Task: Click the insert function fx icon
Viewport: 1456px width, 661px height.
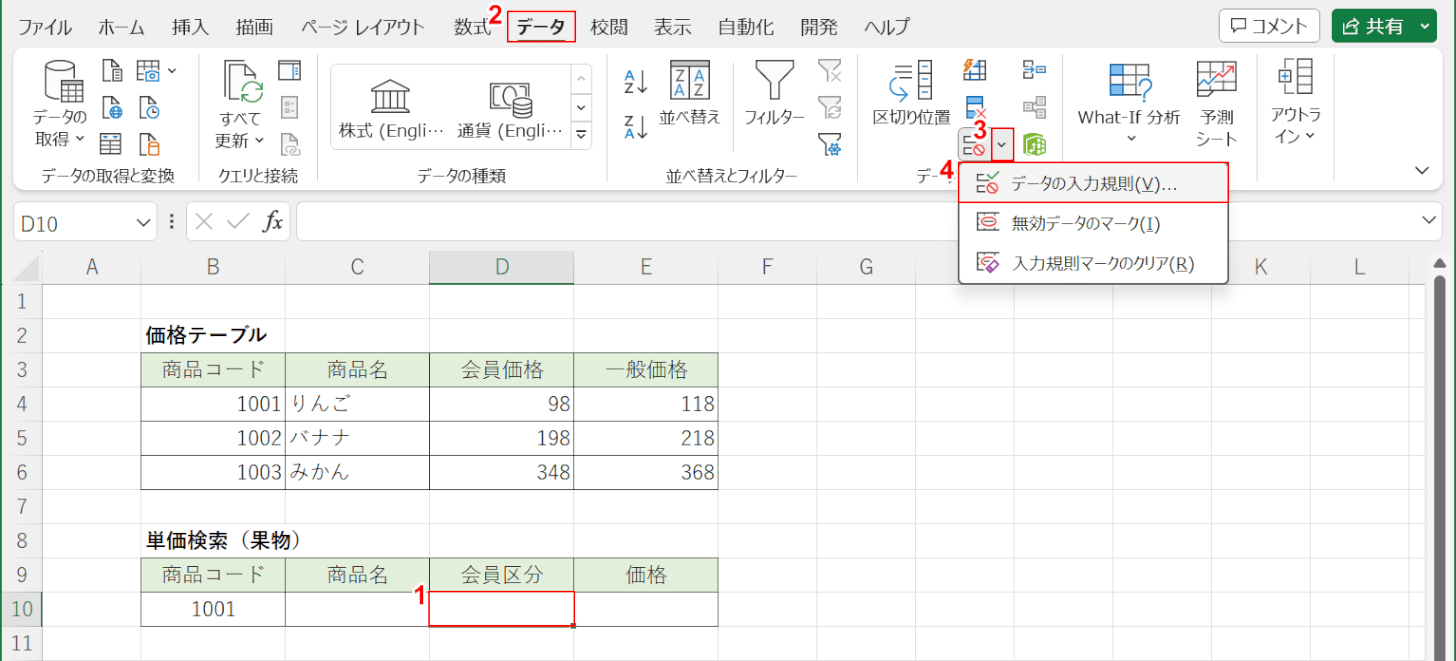Action: pos(272,222)
